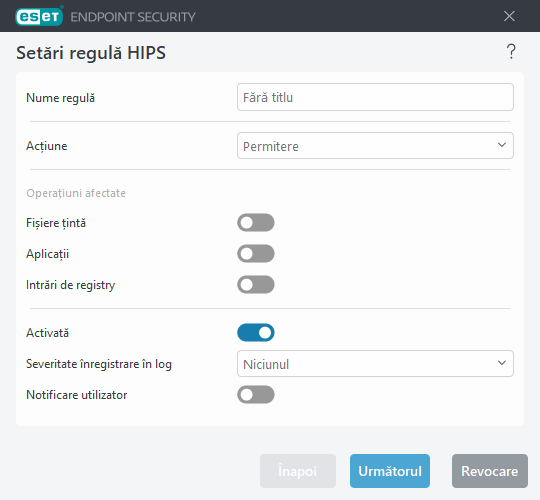Click the Operațiuni afectate section label
540x500 pixels.
click(x=76, y=193)
